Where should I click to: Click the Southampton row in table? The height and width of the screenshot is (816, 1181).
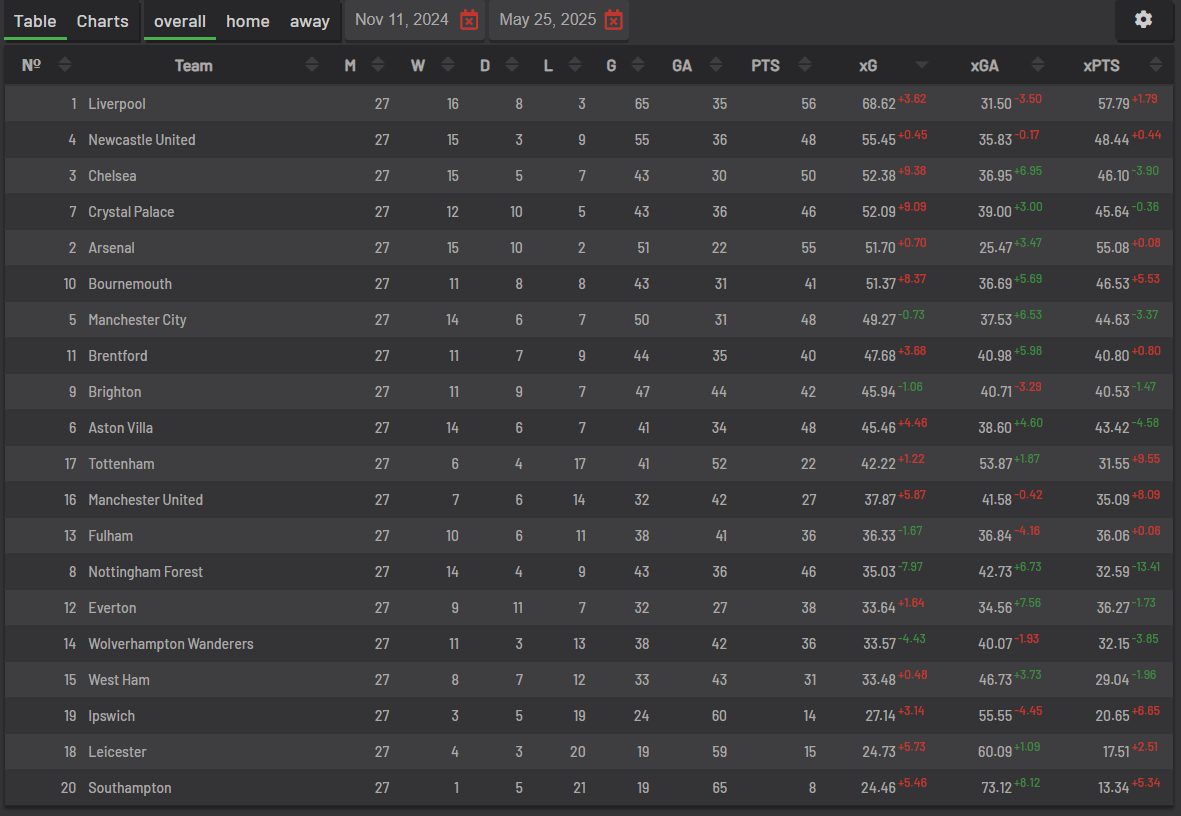coord(589,787)
